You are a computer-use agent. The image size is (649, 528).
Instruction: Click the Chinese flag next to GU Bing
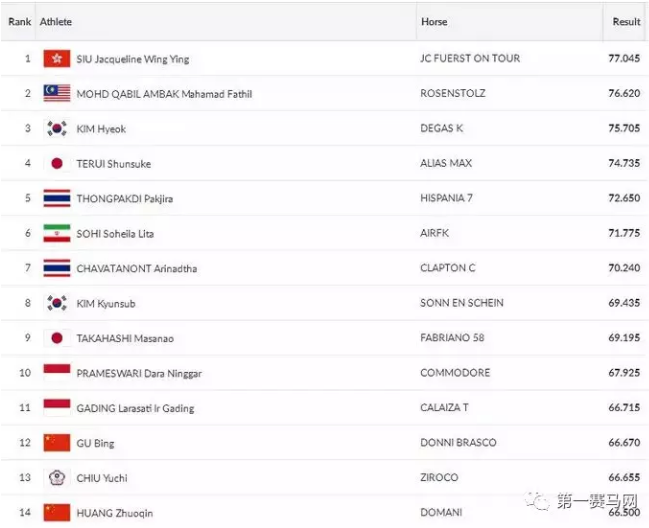pos(56,443)
